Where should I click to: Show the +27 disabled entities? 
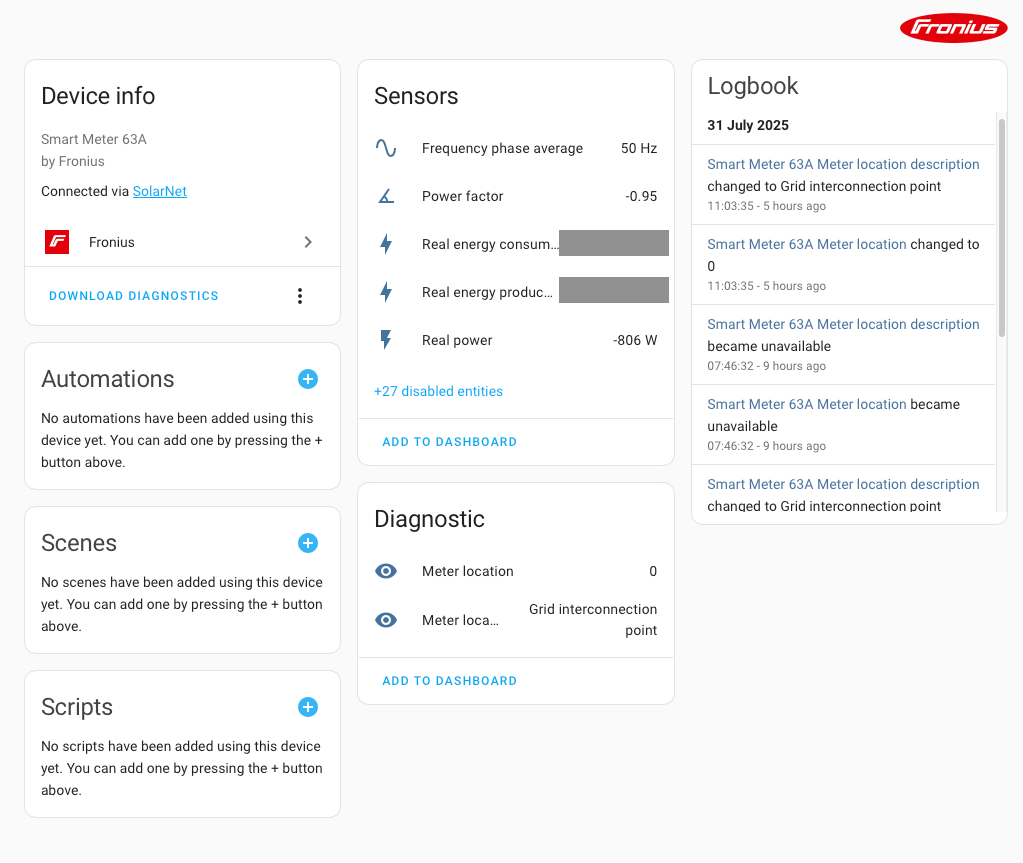coord(438,391)
